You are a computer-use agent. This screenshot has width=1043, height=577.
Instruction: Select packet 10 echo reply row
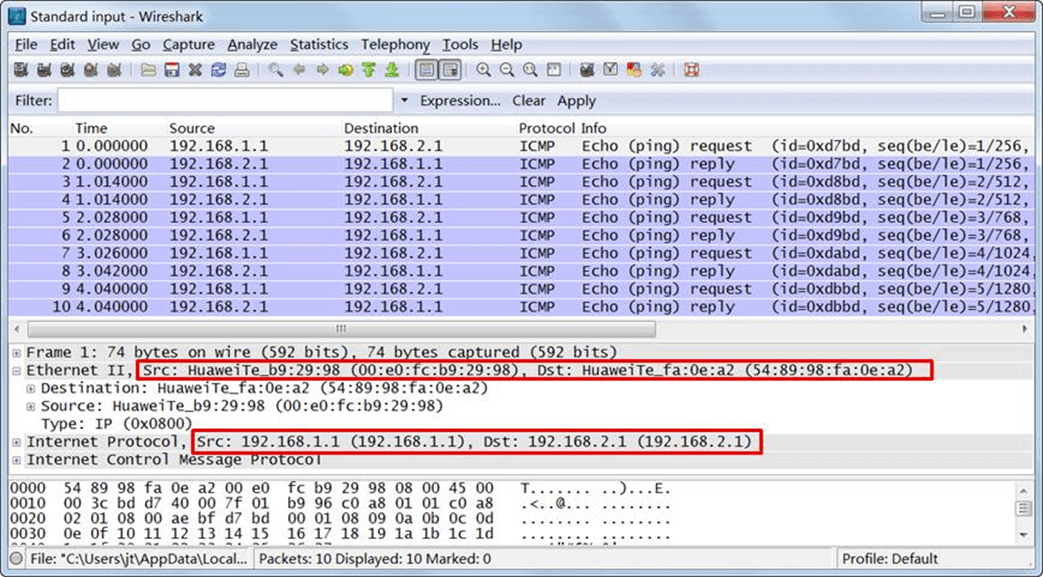pos(521,307)
